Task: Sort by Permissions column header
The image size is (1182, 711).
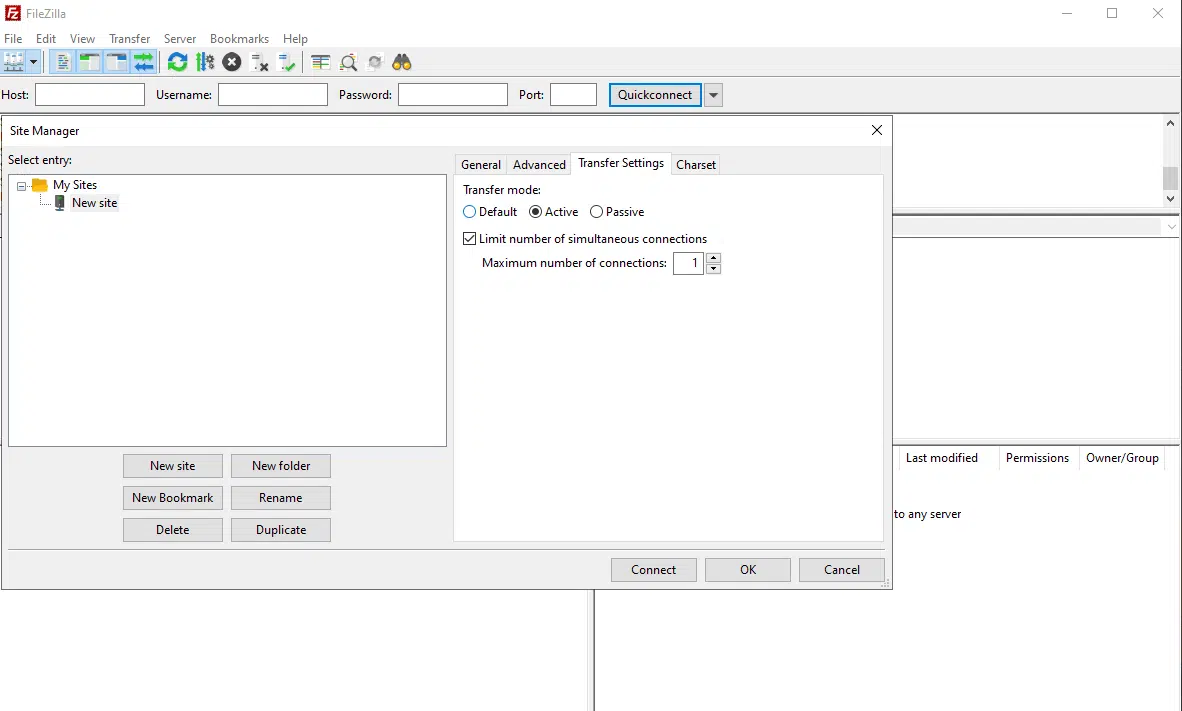Action: [x=1037, y=458]
